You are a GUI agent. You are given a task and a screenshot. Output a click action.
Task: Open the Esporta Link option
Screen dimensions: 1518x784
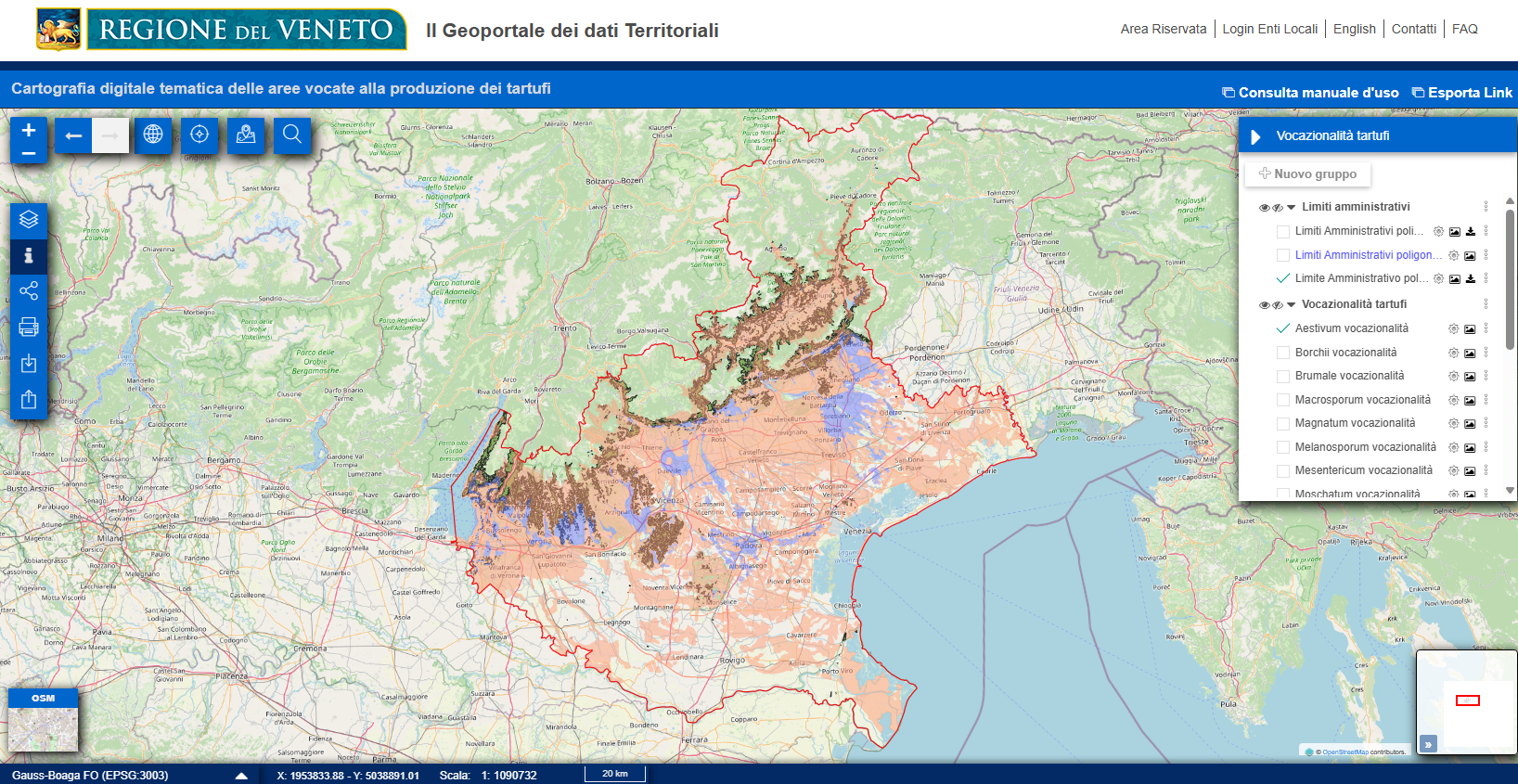1462,93
